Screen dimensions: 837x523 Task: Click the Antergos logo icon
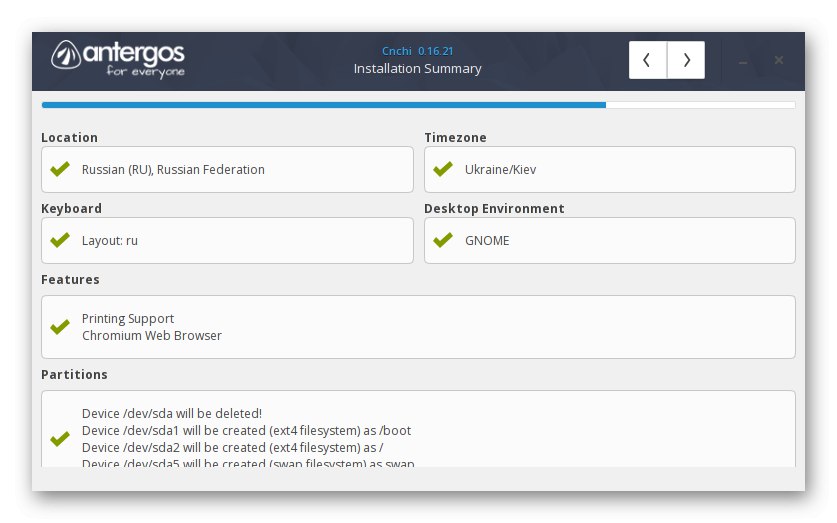[66, 56]
